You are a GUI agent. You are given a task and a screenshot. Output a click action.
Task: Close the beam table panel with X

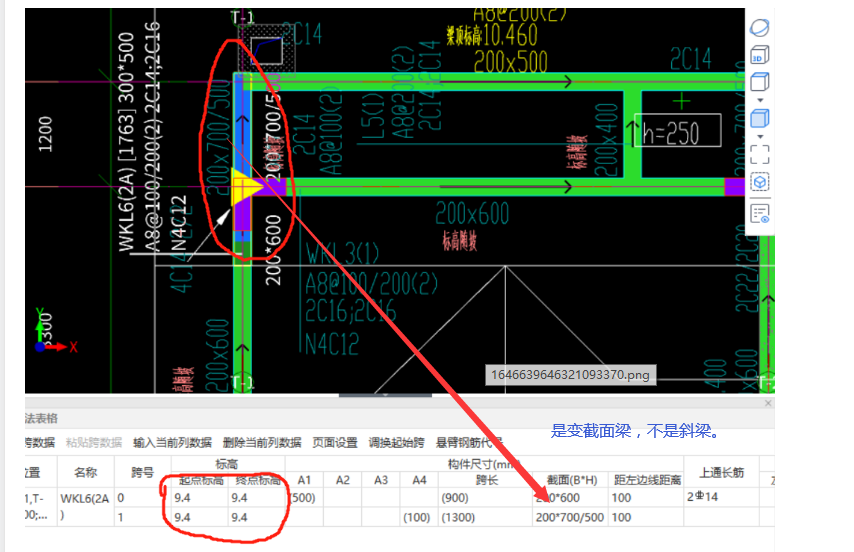[x=768, y=403]
